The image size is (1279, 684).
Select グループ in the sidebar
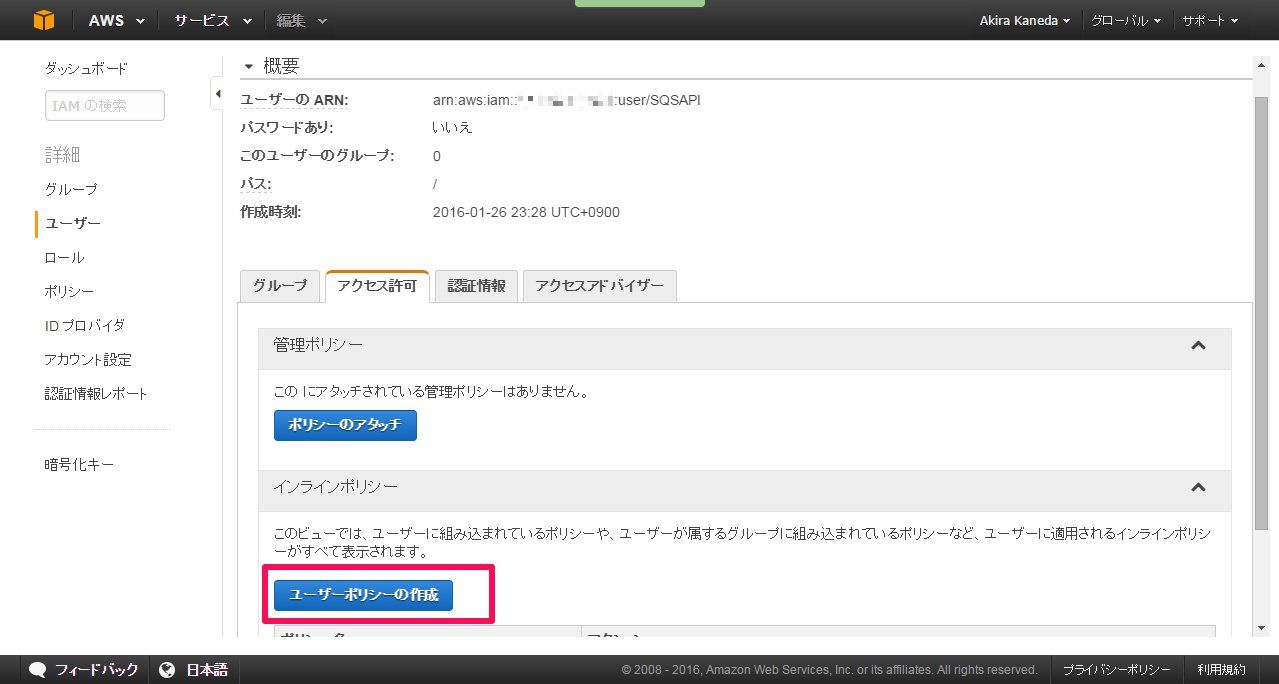(x=71, y=189)
